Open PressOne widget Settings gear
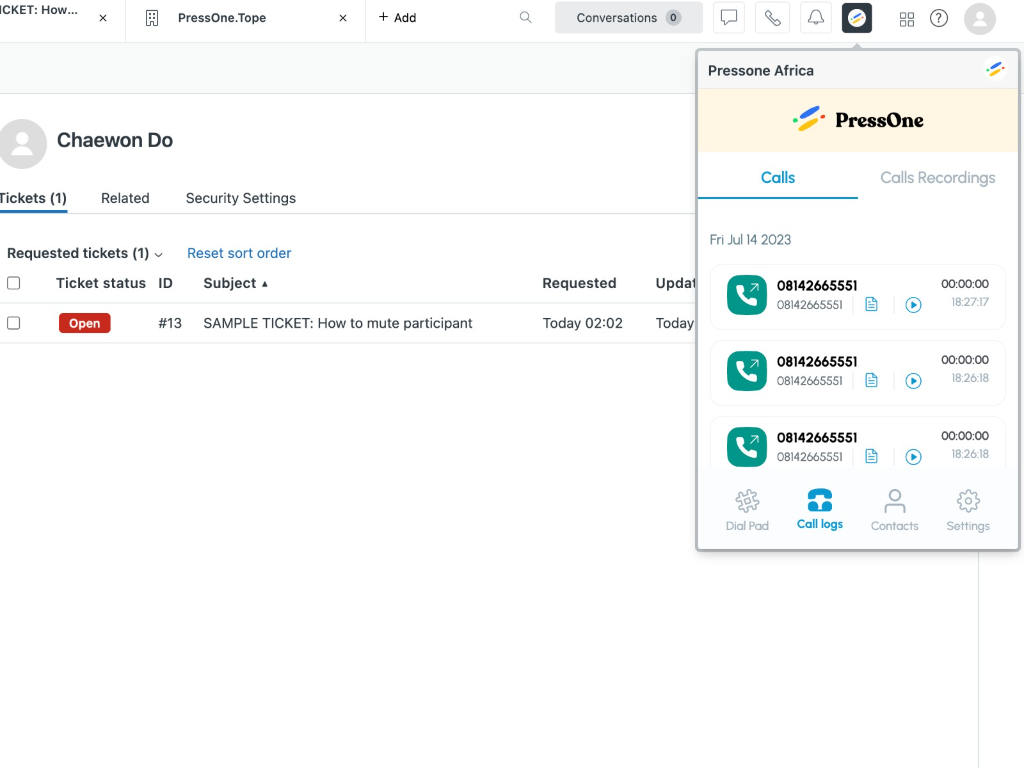This screenshot has height=768, width=1024. (x=967, y=509)
